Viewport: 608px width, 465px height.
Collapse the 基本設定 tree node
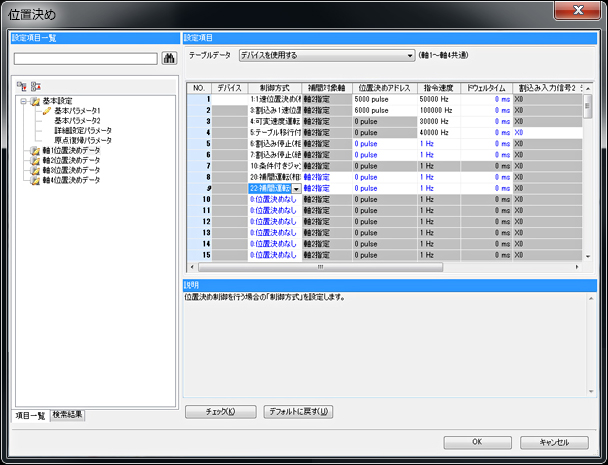point(22,101)
